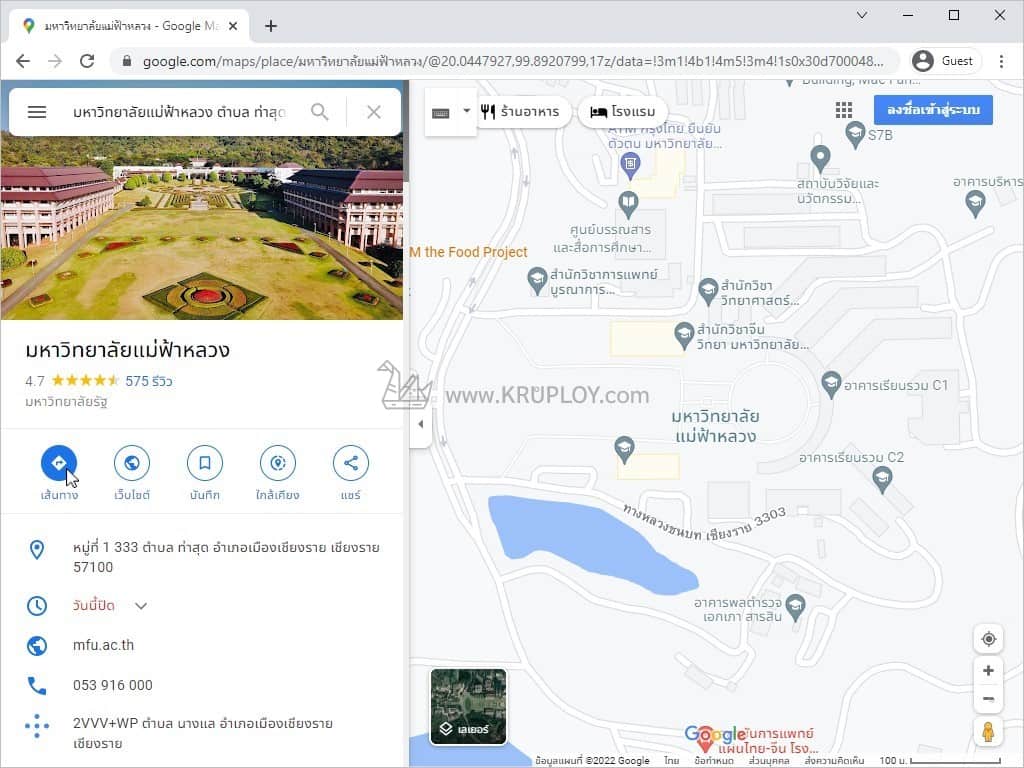Close the Google Maps tab
The width and height of the screenshot is (1024, 768).
click(233, 26)
